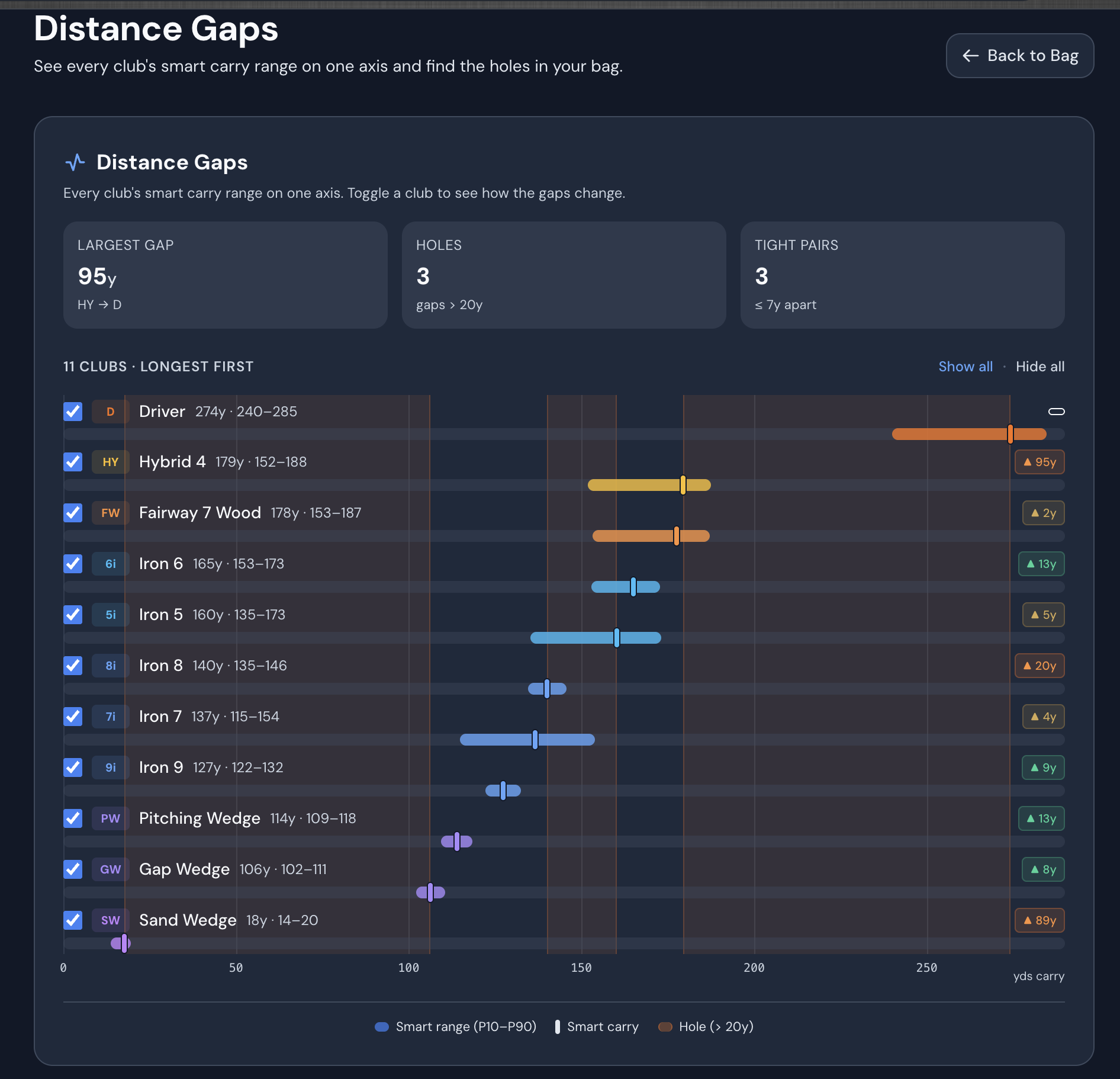Viewport: 1120px width, 1079px height.
Task: Click the Show all link
Action: point(965,367)
